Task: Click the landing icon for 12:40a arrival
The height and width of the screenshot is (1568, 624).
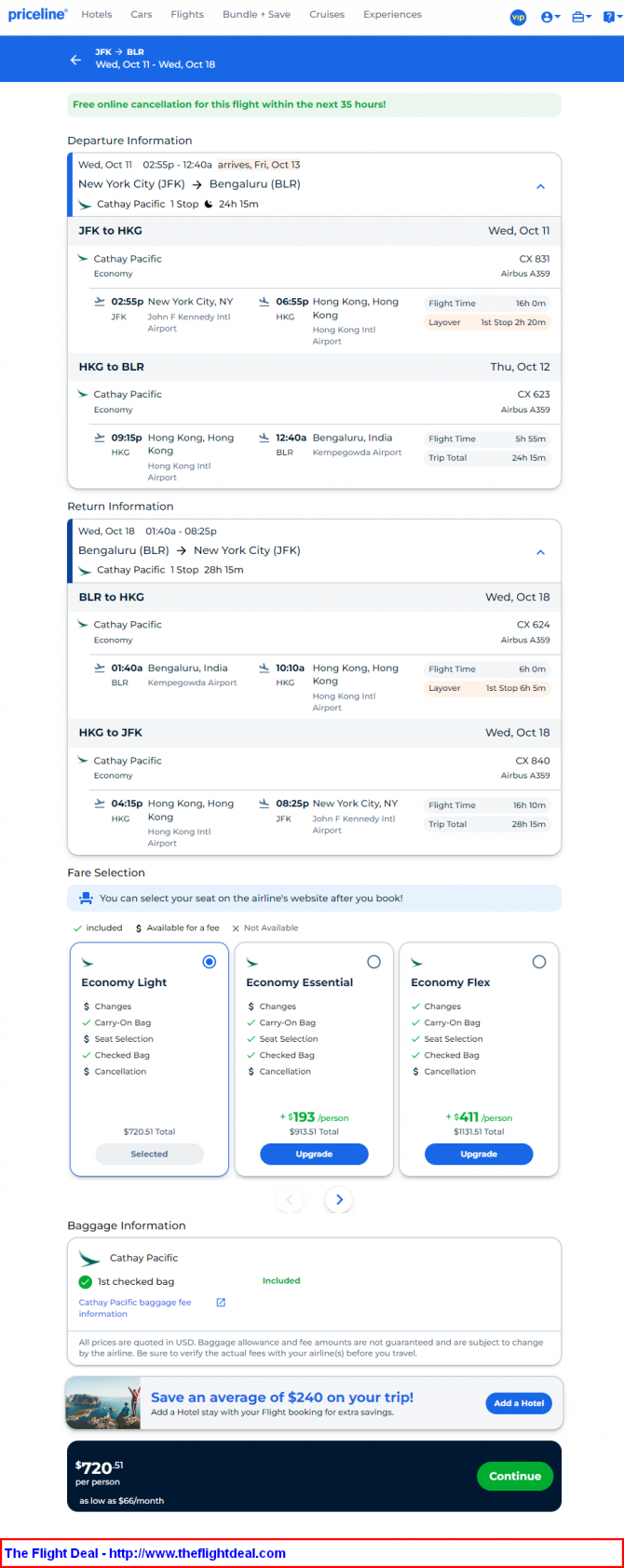Action: (265, 438)
